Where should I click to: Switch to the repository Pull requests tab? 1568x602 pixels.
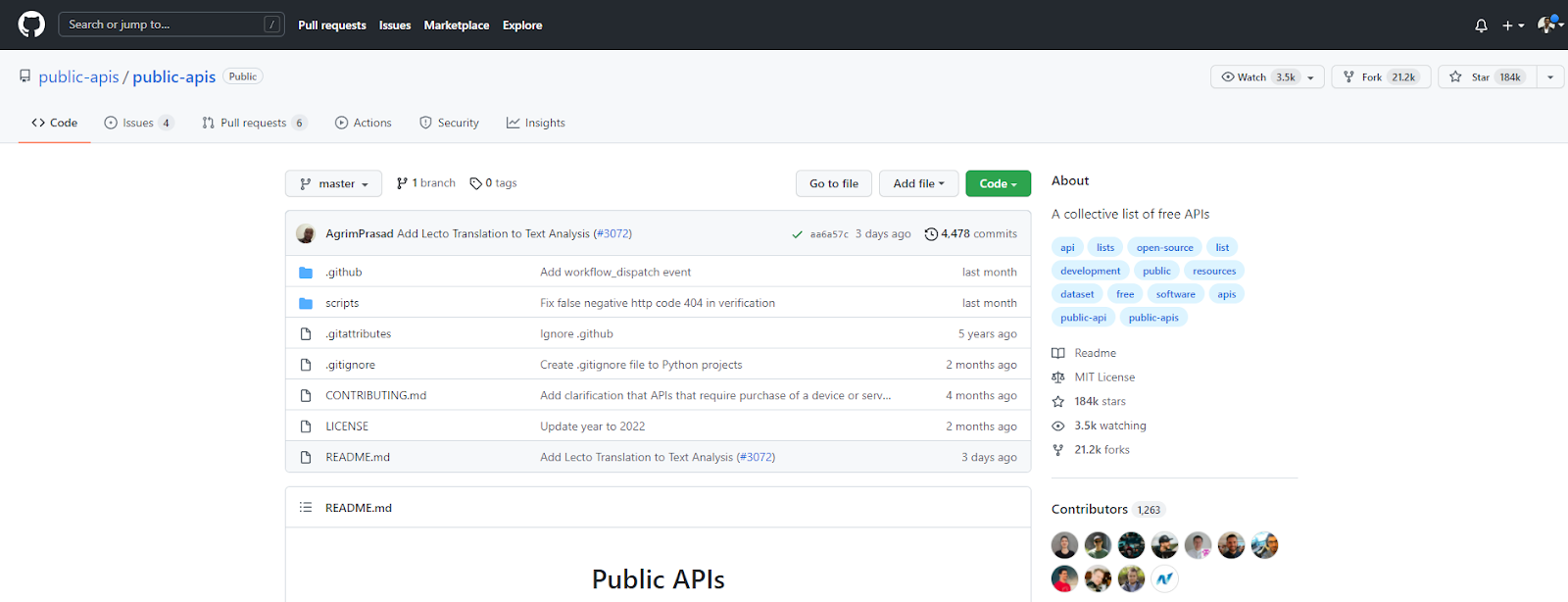point(254,123)
